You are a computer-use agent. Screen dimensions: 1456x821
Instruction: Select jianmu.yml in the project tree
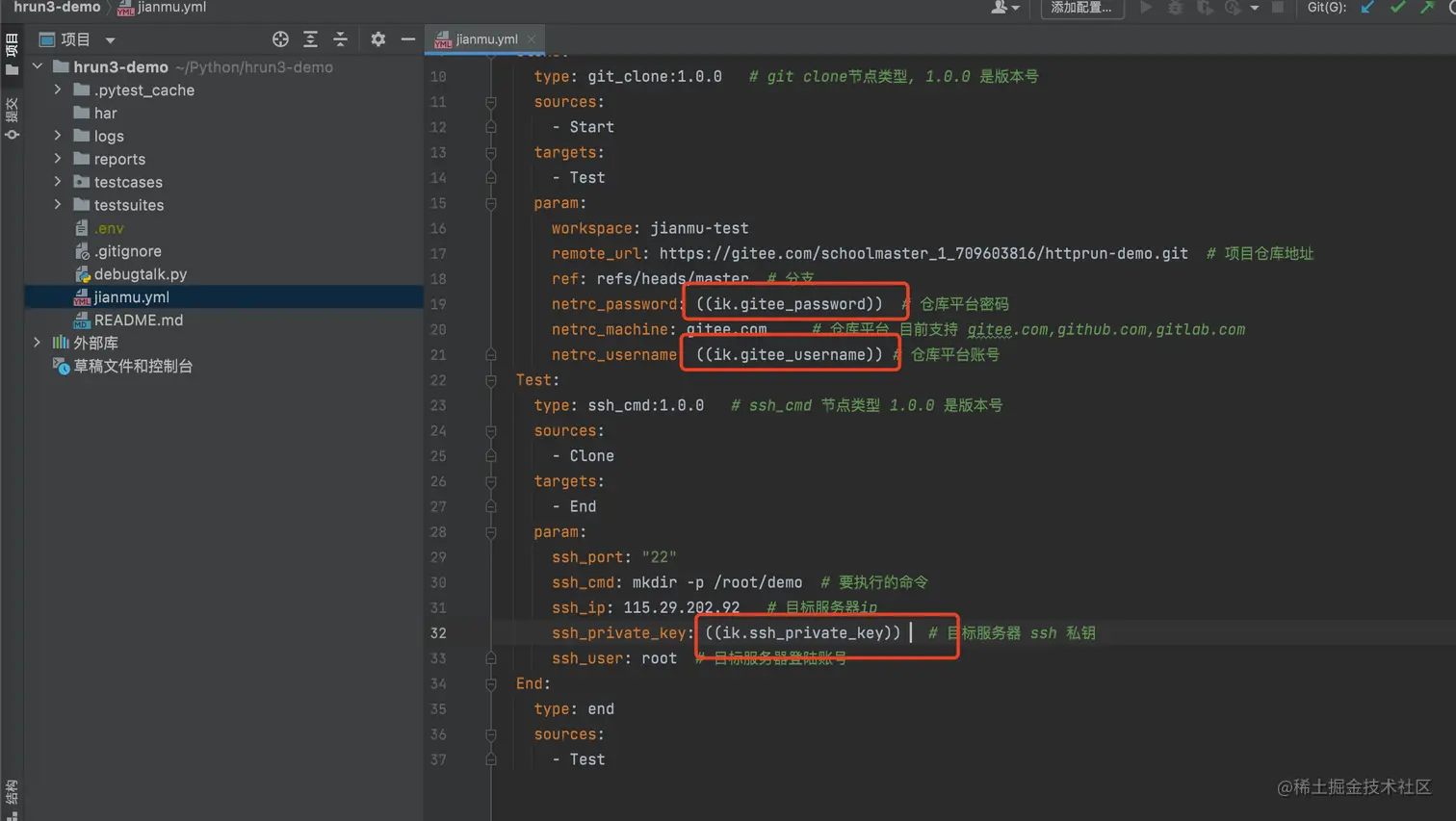[224, 297]
